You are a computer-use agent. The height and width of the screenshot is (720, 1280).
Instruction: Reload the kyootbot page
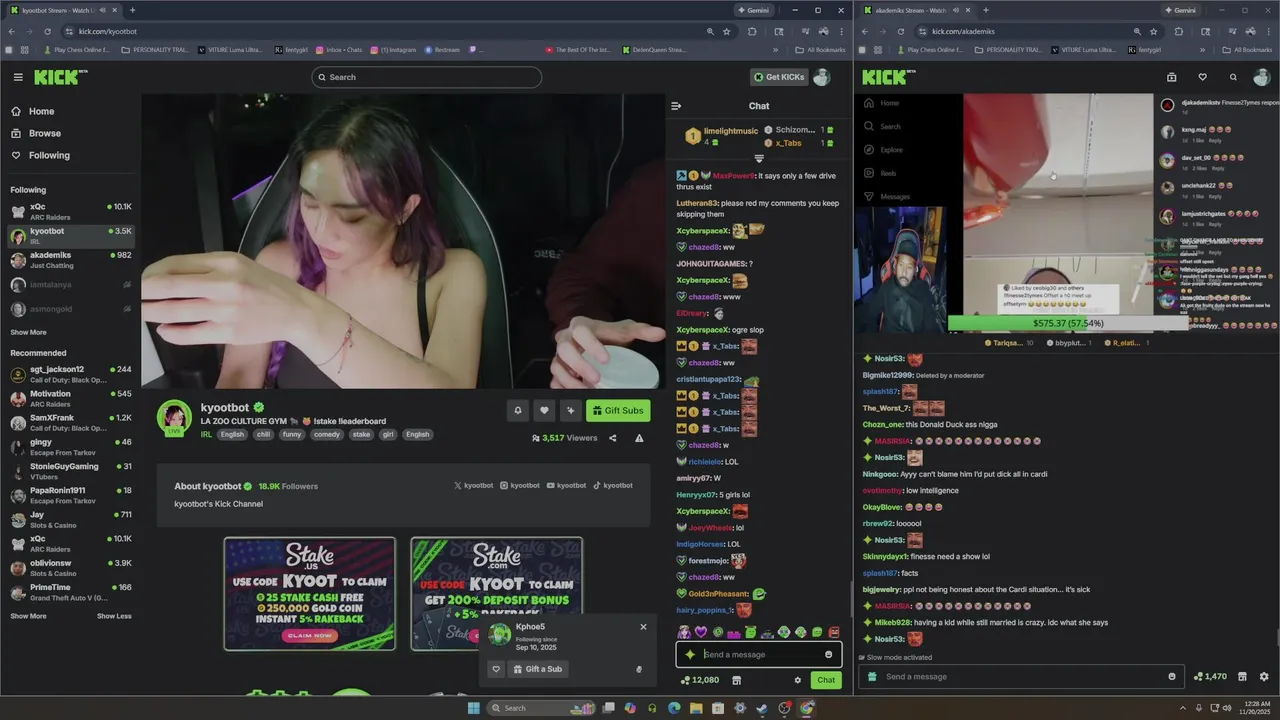(x=45, y=31)
